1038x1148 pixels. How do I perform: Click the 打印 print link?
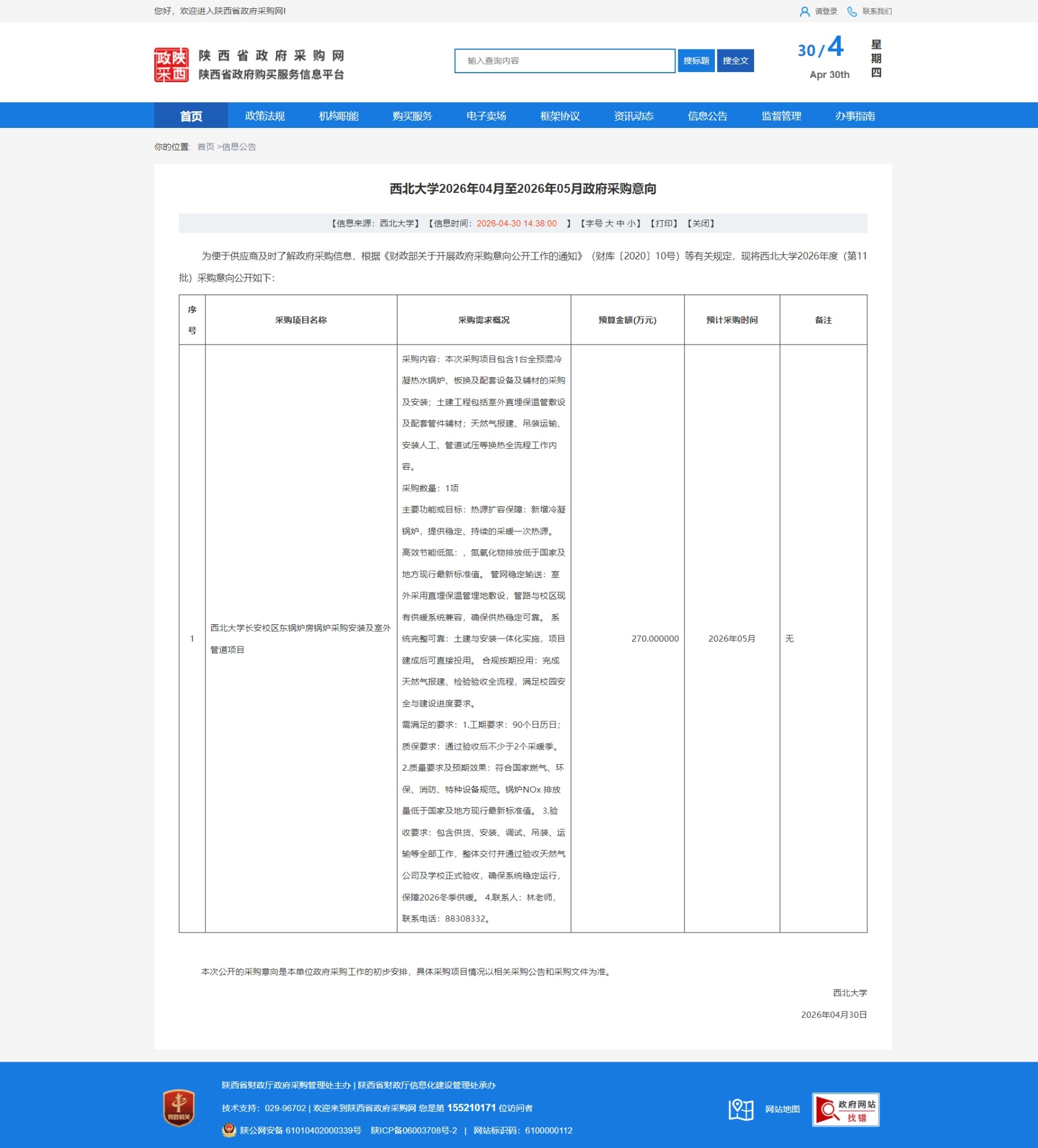[x=664, y=224]
